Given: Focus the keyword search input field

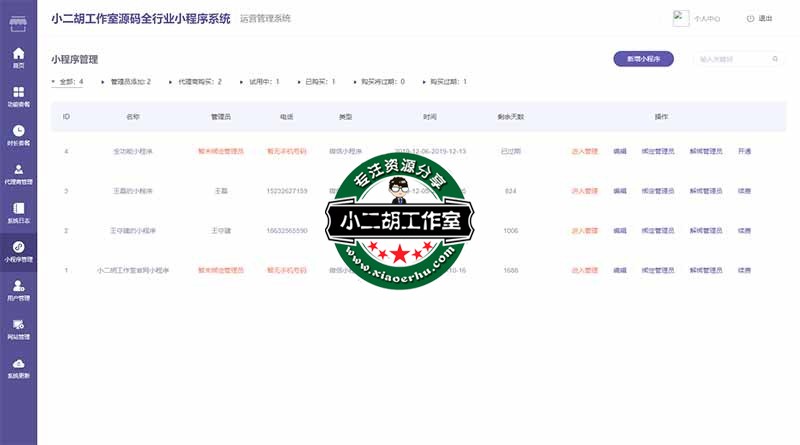Looking at the screenshot, I should (730, 59).
